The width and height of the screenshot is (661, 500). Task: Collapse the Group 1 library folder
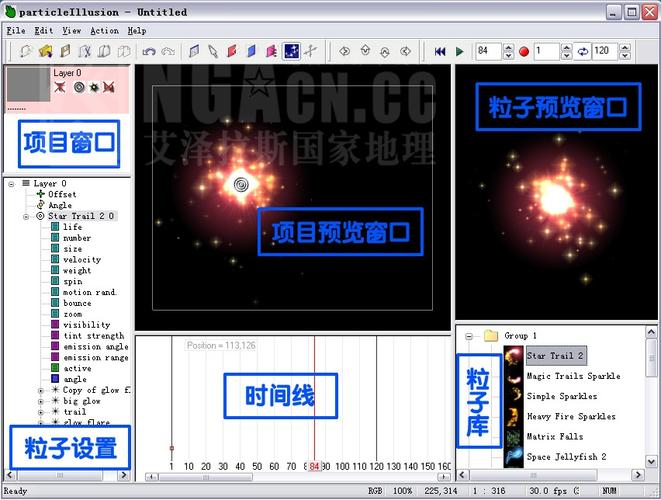point(469,336)
